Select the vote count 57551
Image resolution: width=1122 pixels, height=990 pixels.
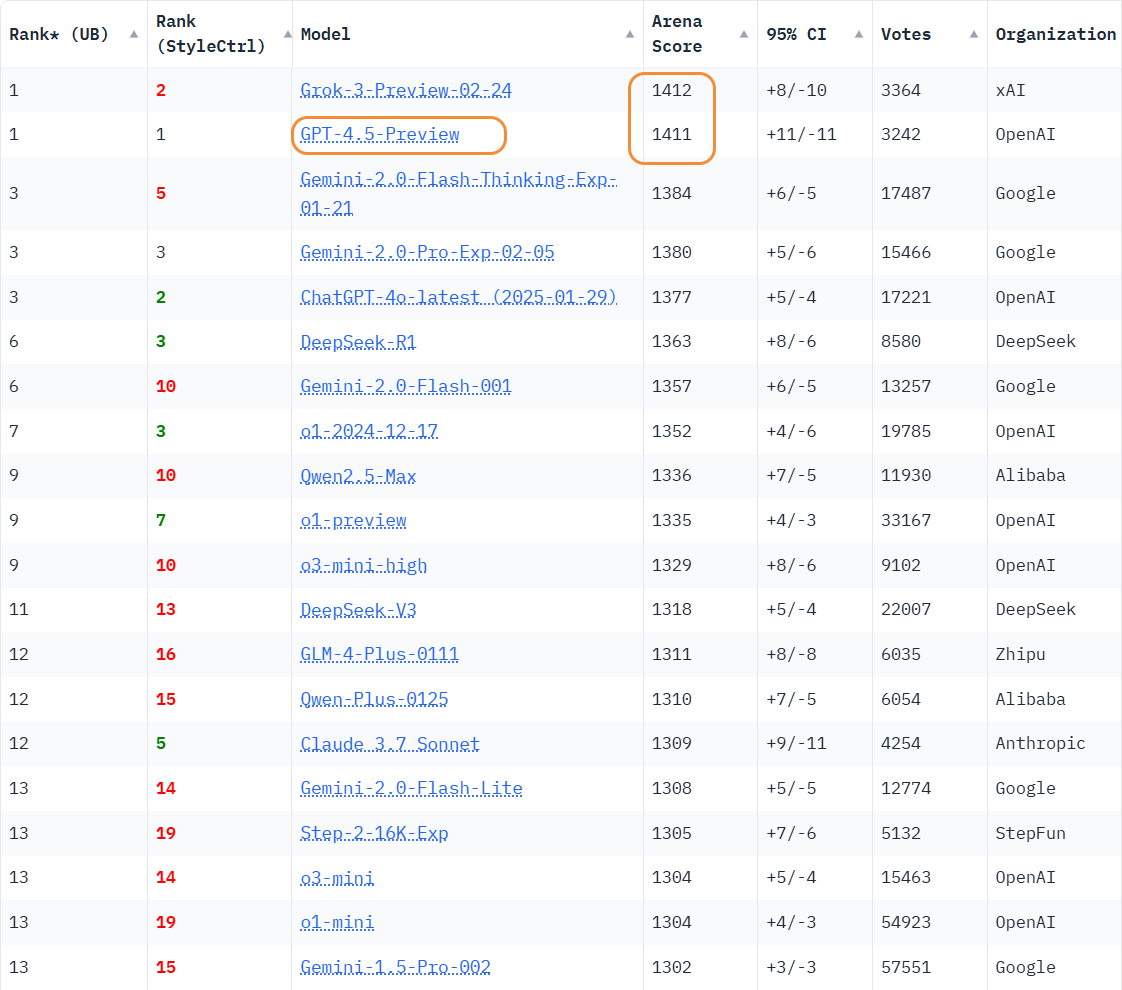[906, 967]
